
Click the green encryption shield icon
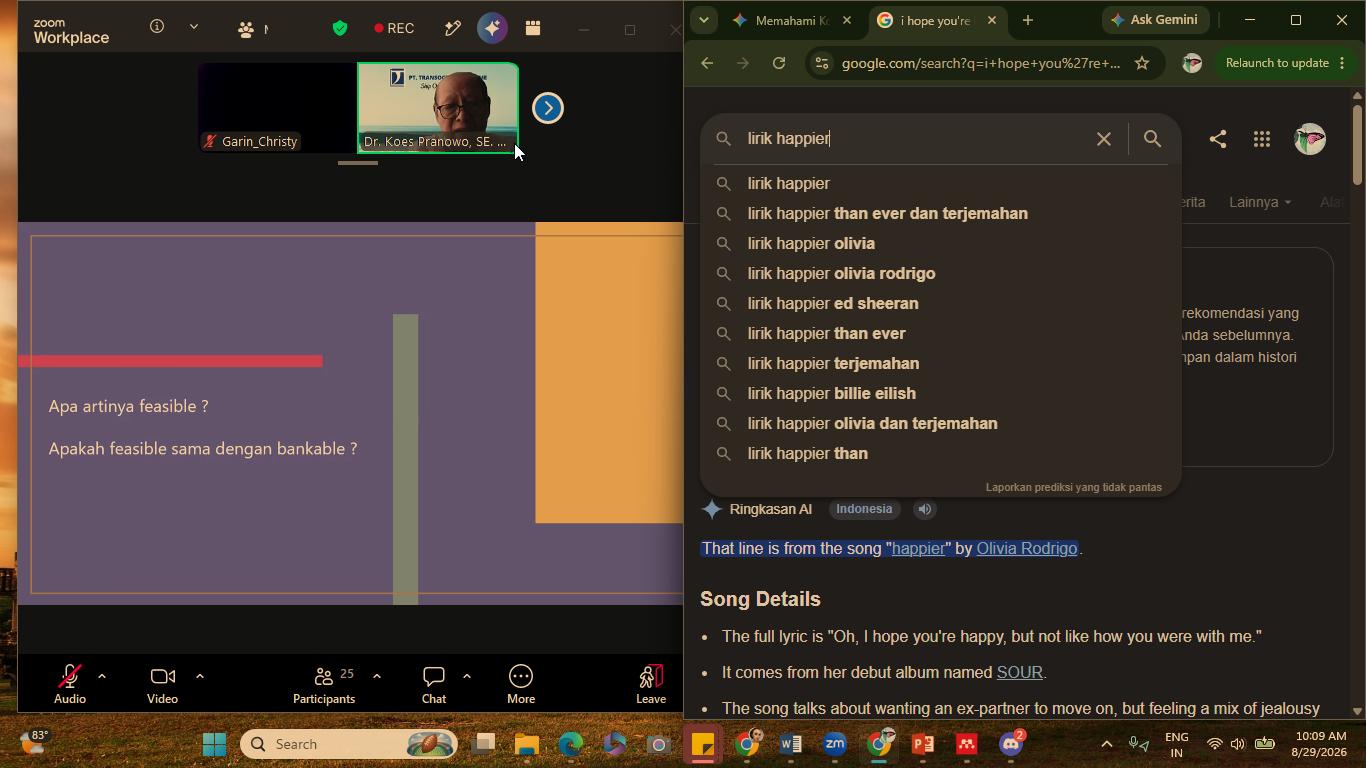[x=340, y=28]
